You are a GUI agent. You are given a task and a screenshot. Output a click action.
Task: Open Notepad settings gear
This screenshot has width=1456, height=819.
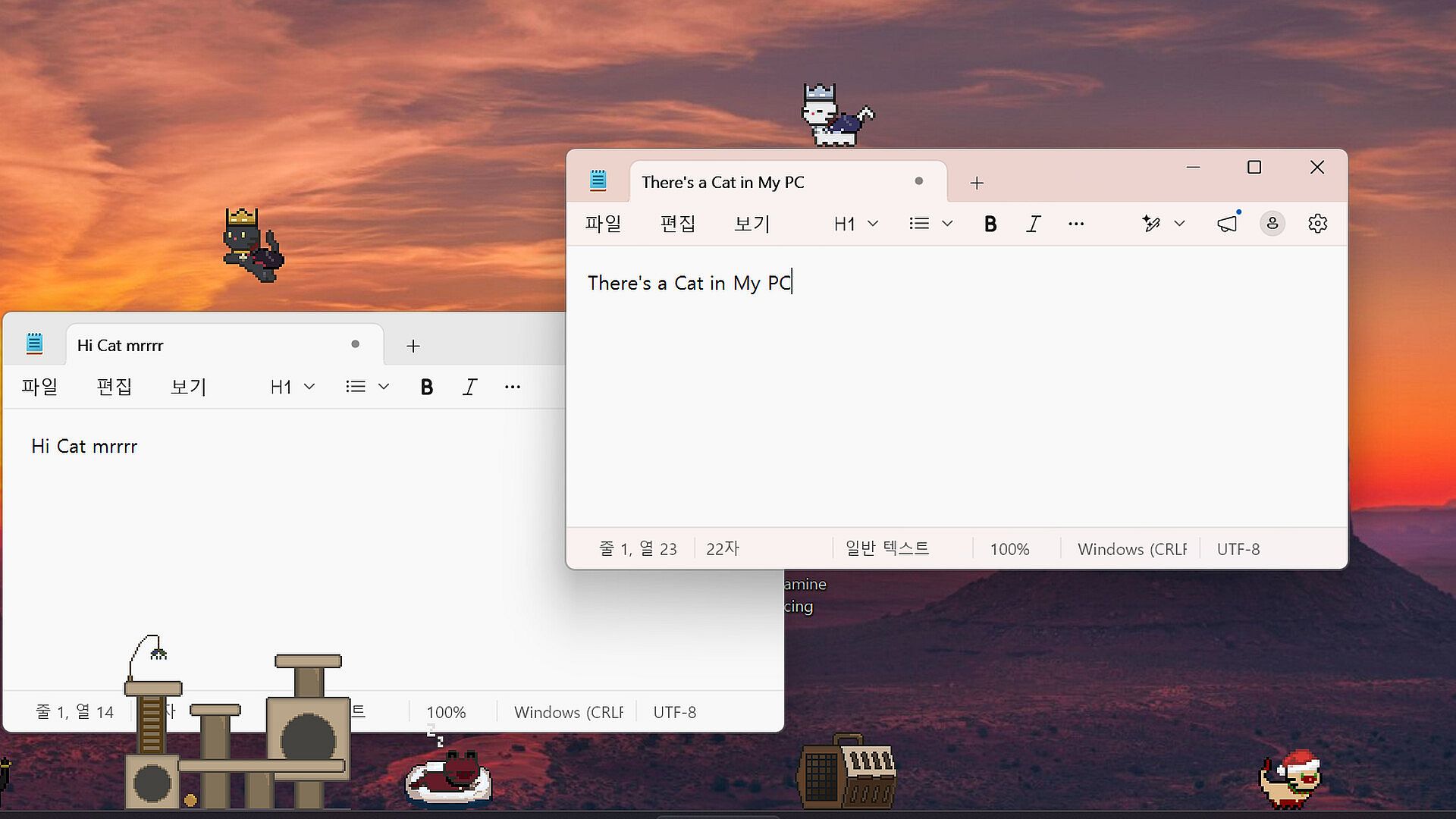point(1318,224)
